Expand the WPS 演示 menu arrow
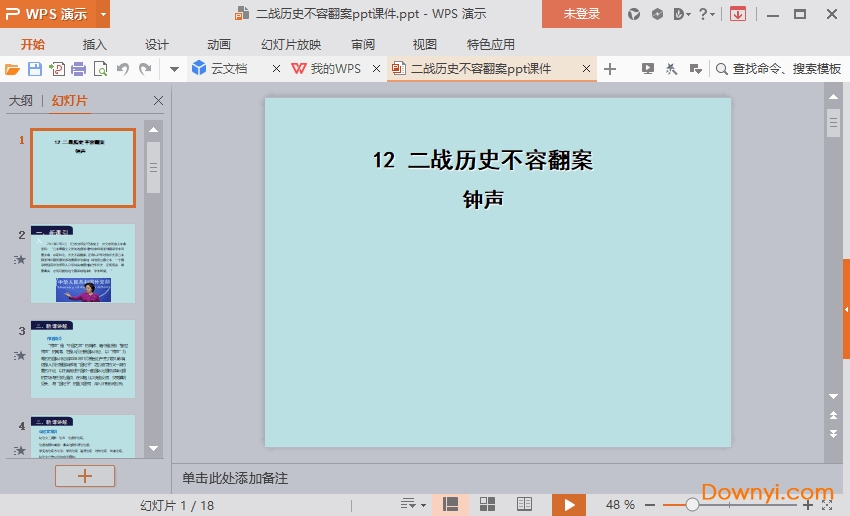 point(103,14)
